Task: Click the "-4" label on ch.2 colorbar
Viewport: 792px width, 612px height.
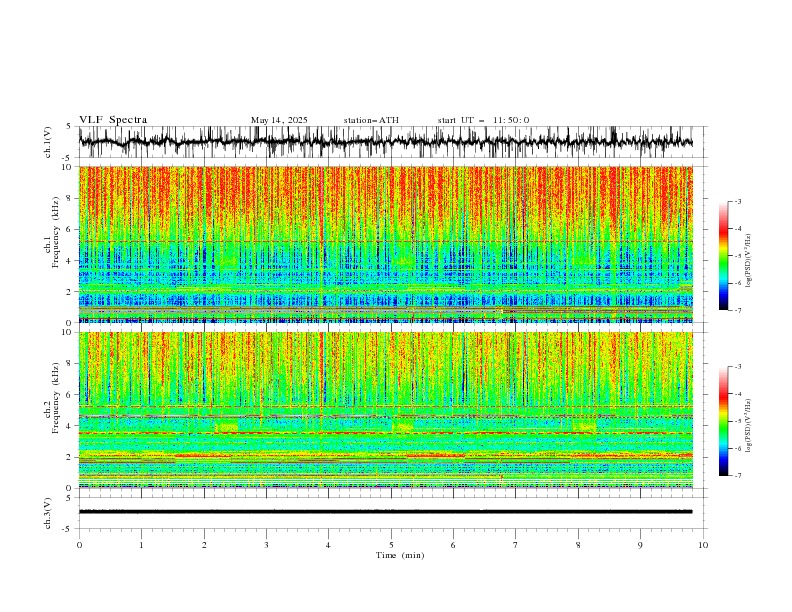Action: [x=738, y=394]
